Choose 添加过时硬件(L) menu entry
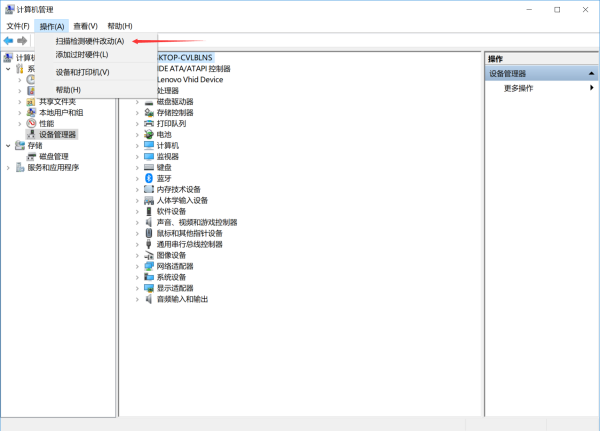This screenshot has width=600, height=431. [82, 54]
